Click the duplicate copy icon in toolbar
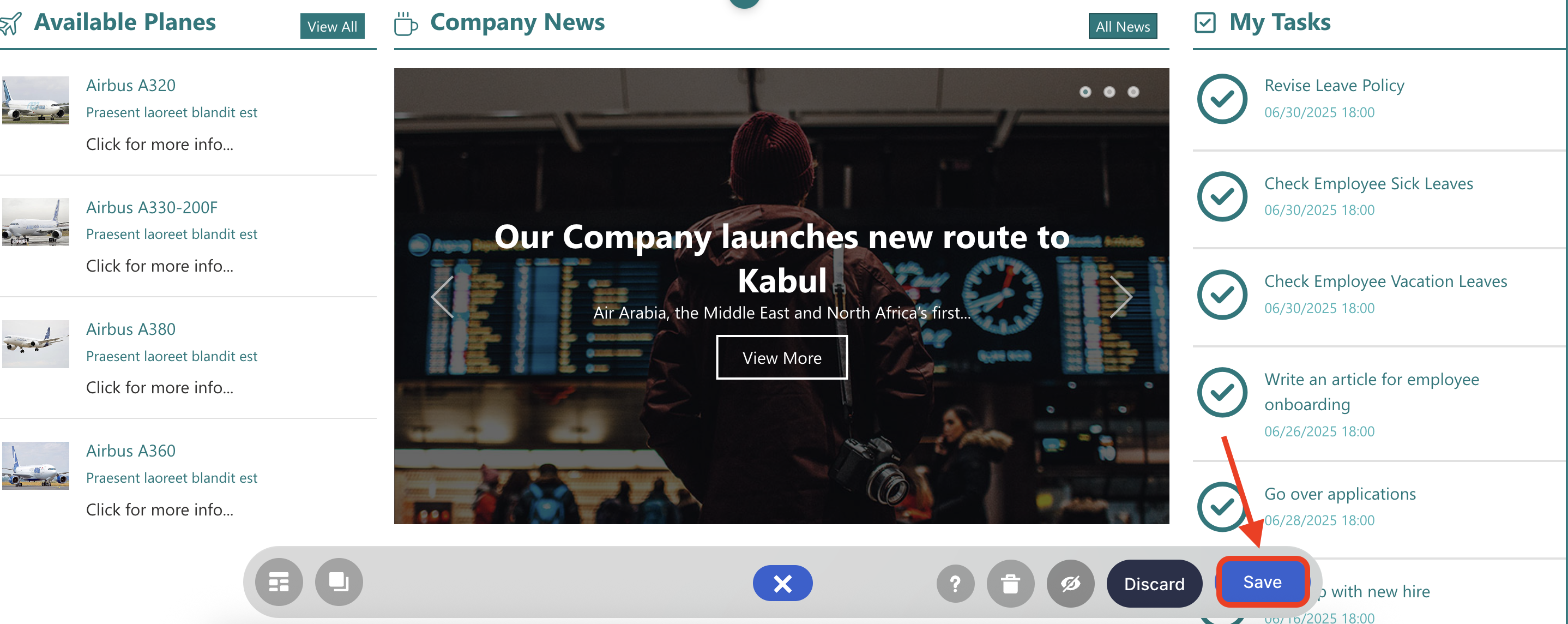The width and height of the screenshot is (1568, 624). (x=339, y=583)
